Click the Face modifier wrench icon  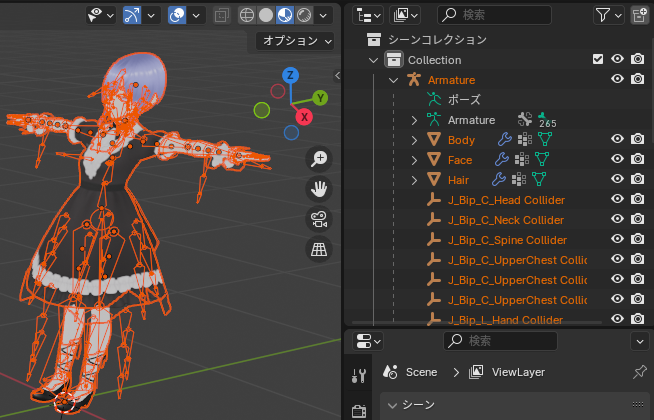click(502, 159)
